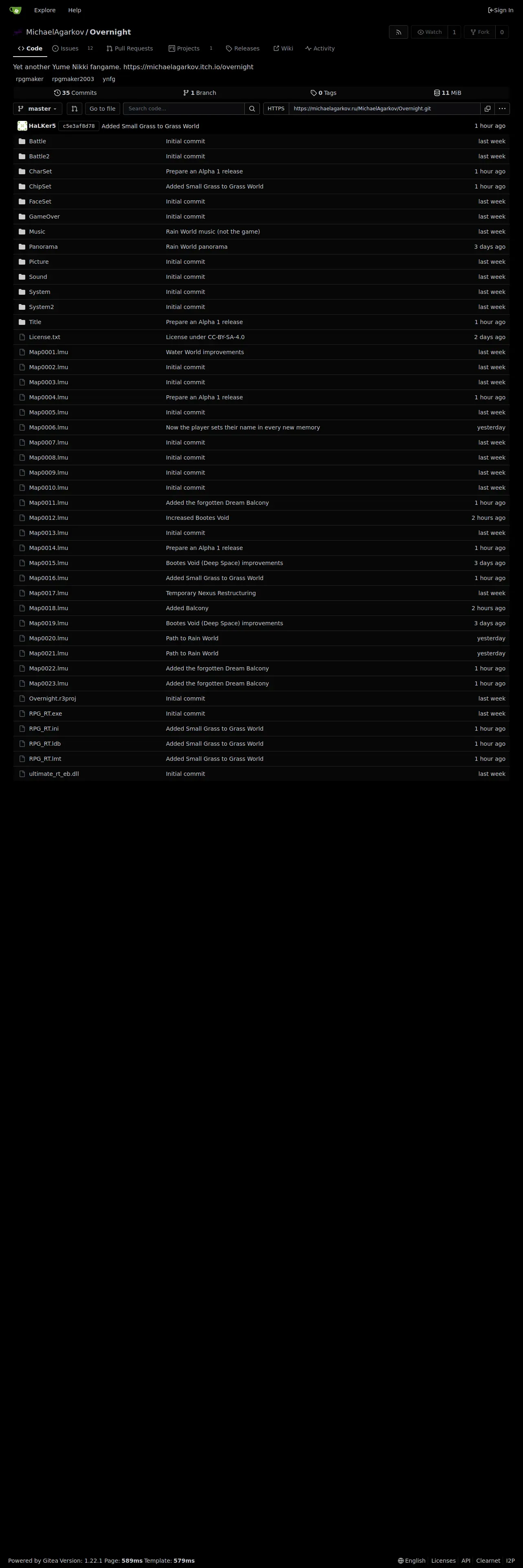Focus the Search code input field

click(183, 109)
